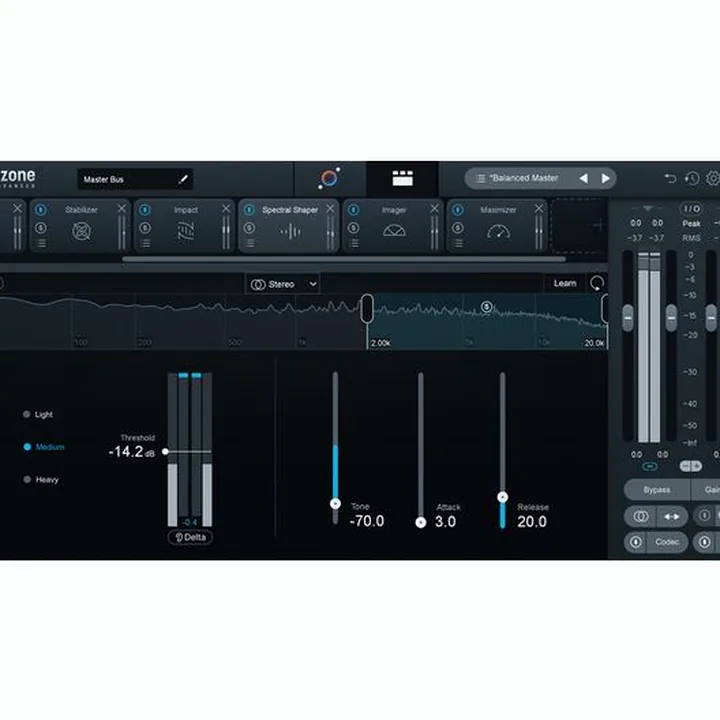This screenshot has height=720, width=720.
Task: Swap channels with the double arrow icon
Action: (x=672, y=517)
